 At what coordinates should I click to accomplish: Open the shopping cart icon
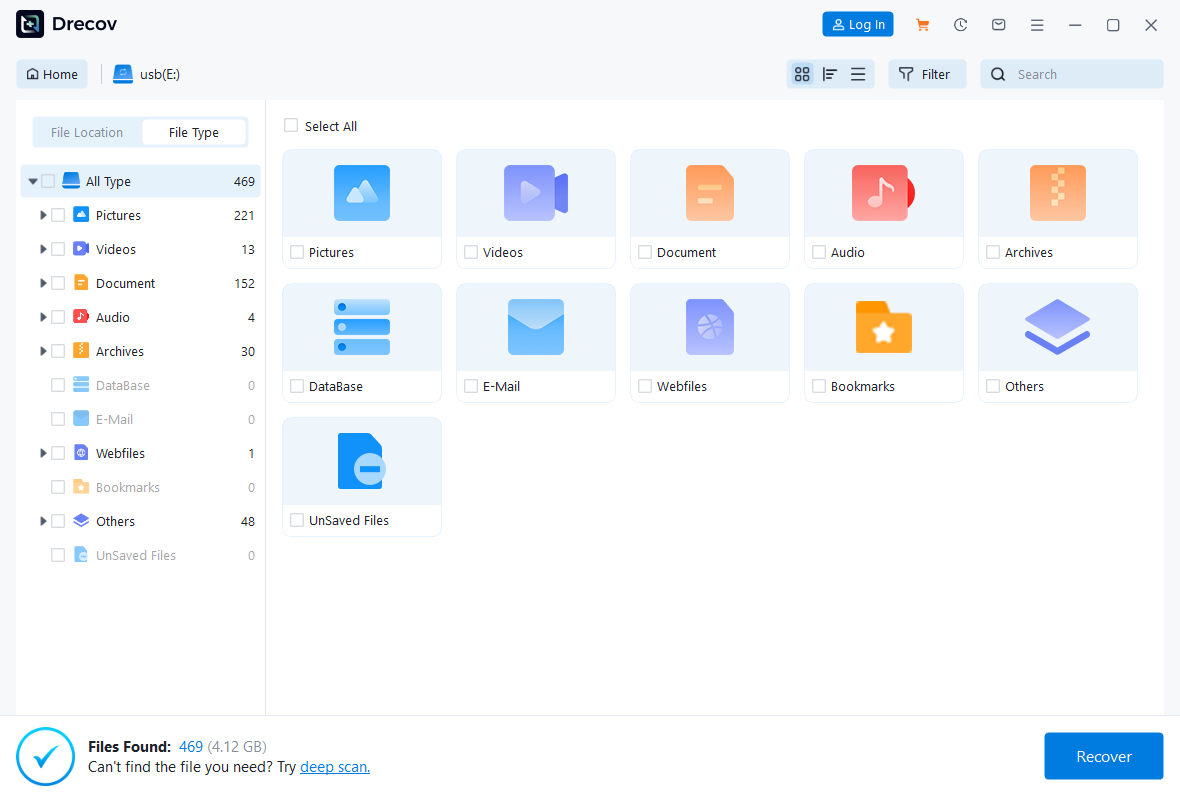(x=922, y=24)
